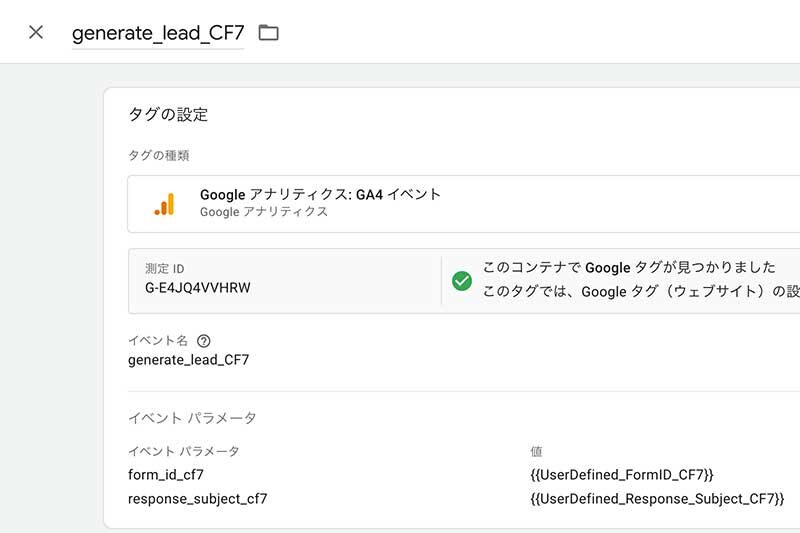Click the 値 column header
The image size is (800, 533).
pos(536,451)
